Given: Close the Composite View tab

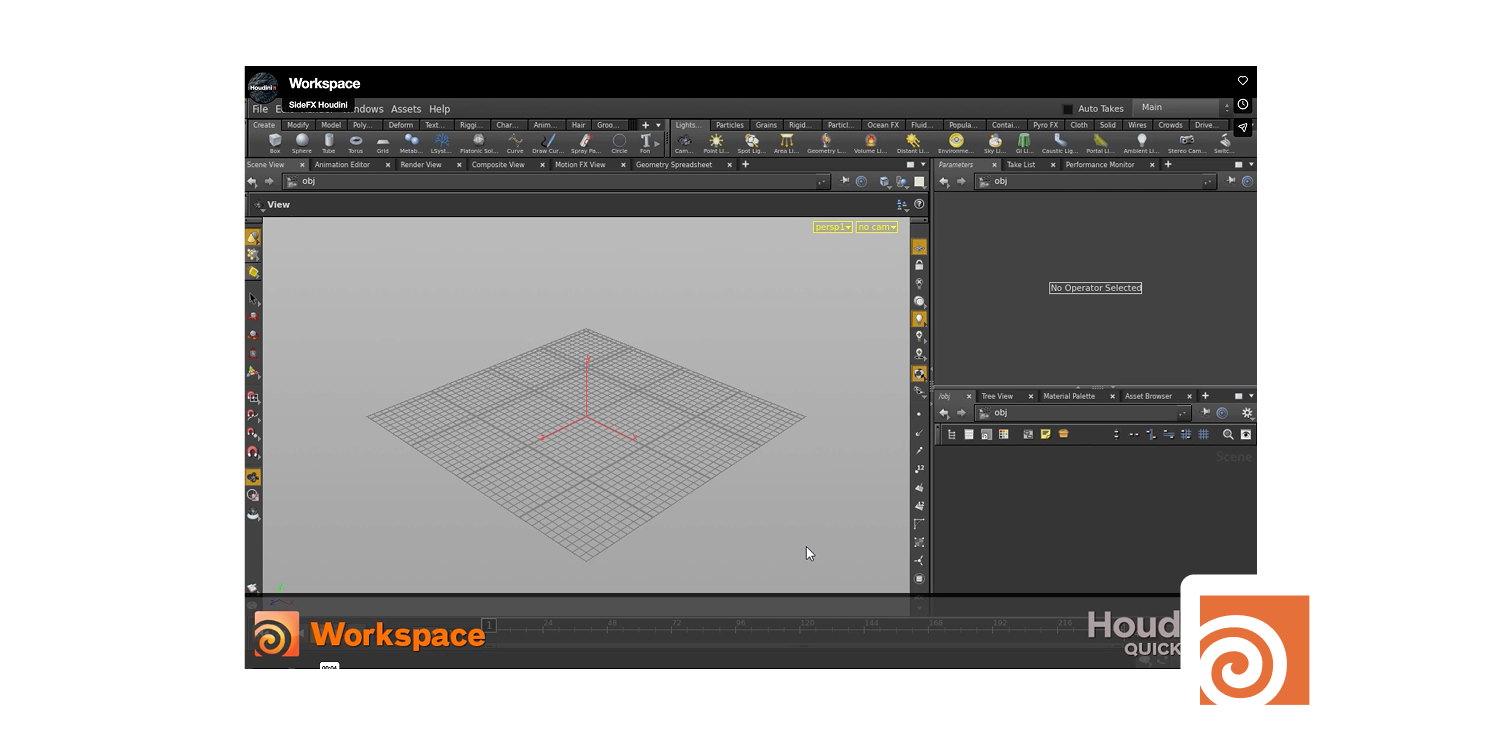Looking at the screenshot, I should (543, 165).
